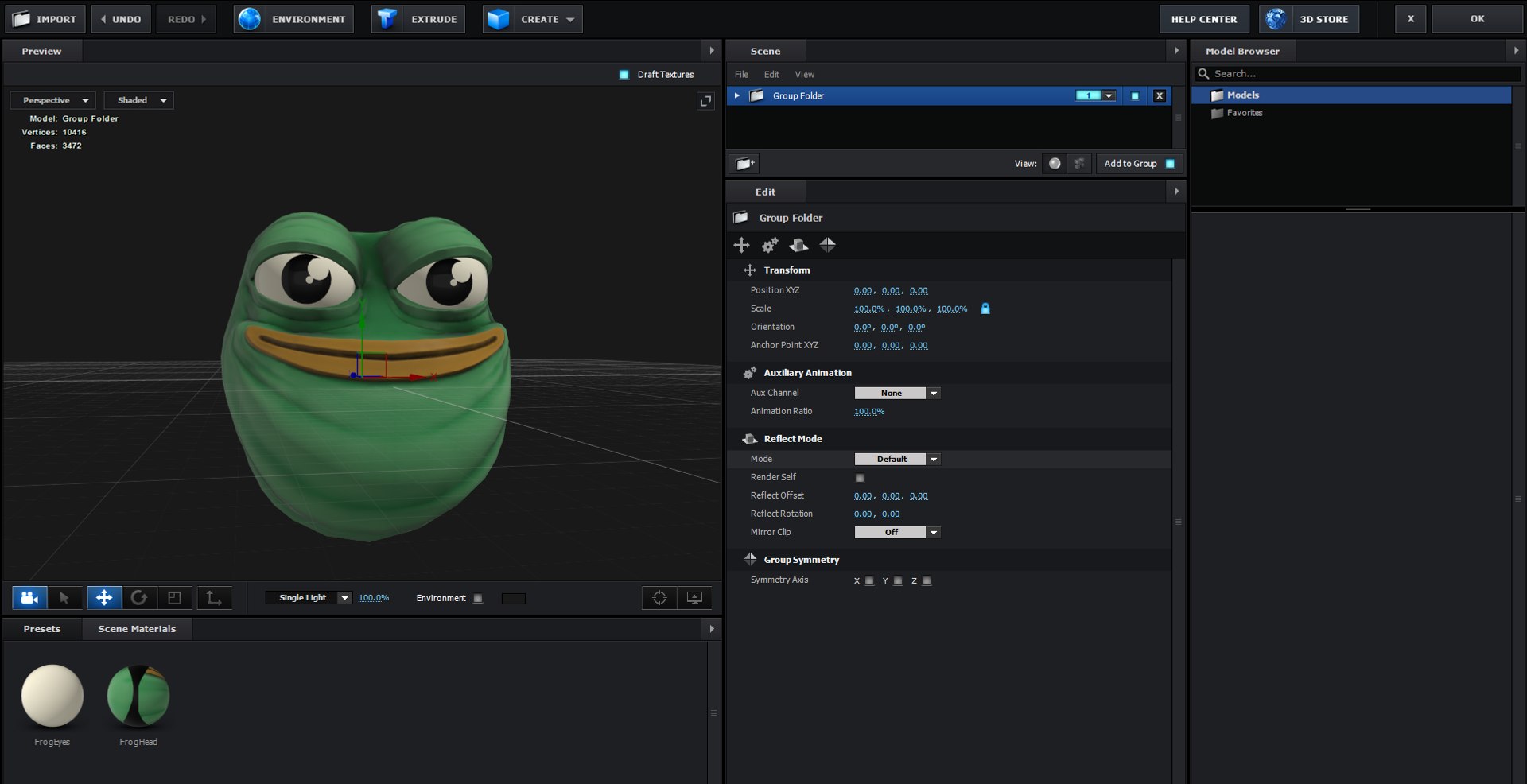Jump to Auxiliary Animation via gears icon
The height and width of the screenshot is (784, 1527).
click(x=770, y=245)
